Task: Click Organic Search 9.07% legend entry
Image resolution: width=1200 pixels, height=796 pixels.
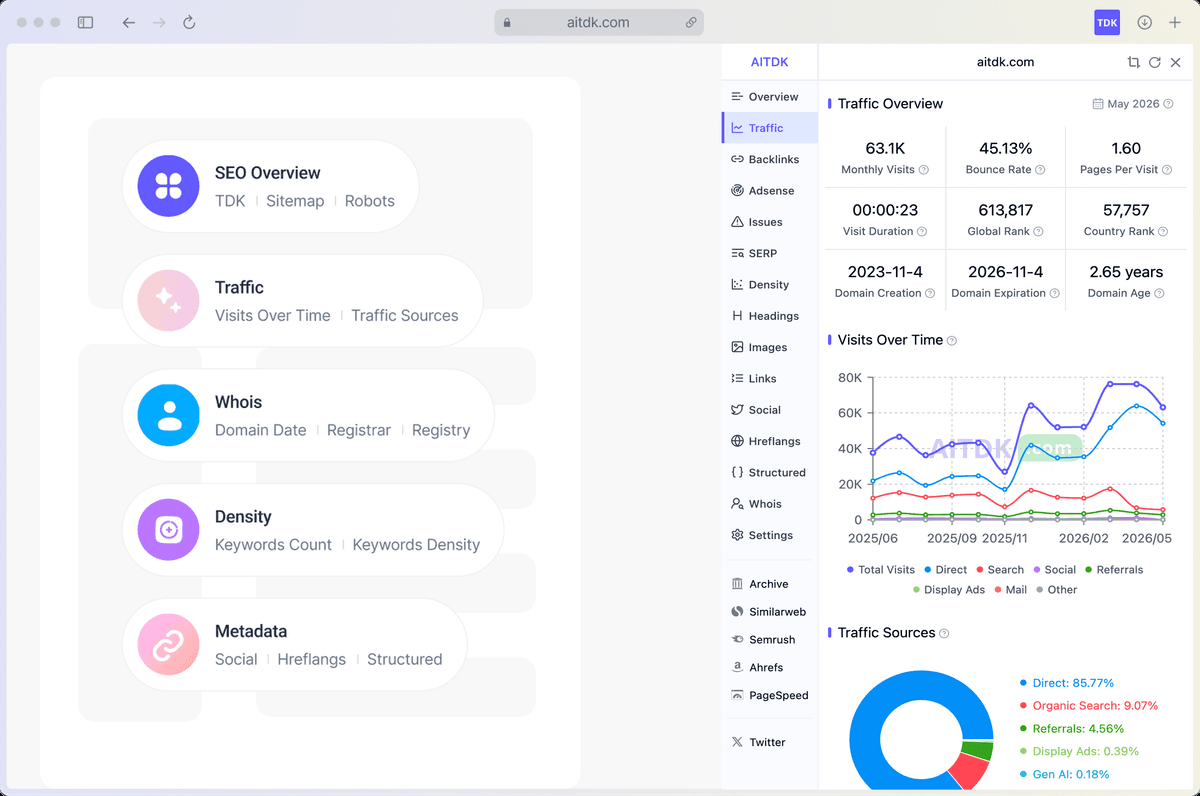Action: click(x=1088, y=706)
